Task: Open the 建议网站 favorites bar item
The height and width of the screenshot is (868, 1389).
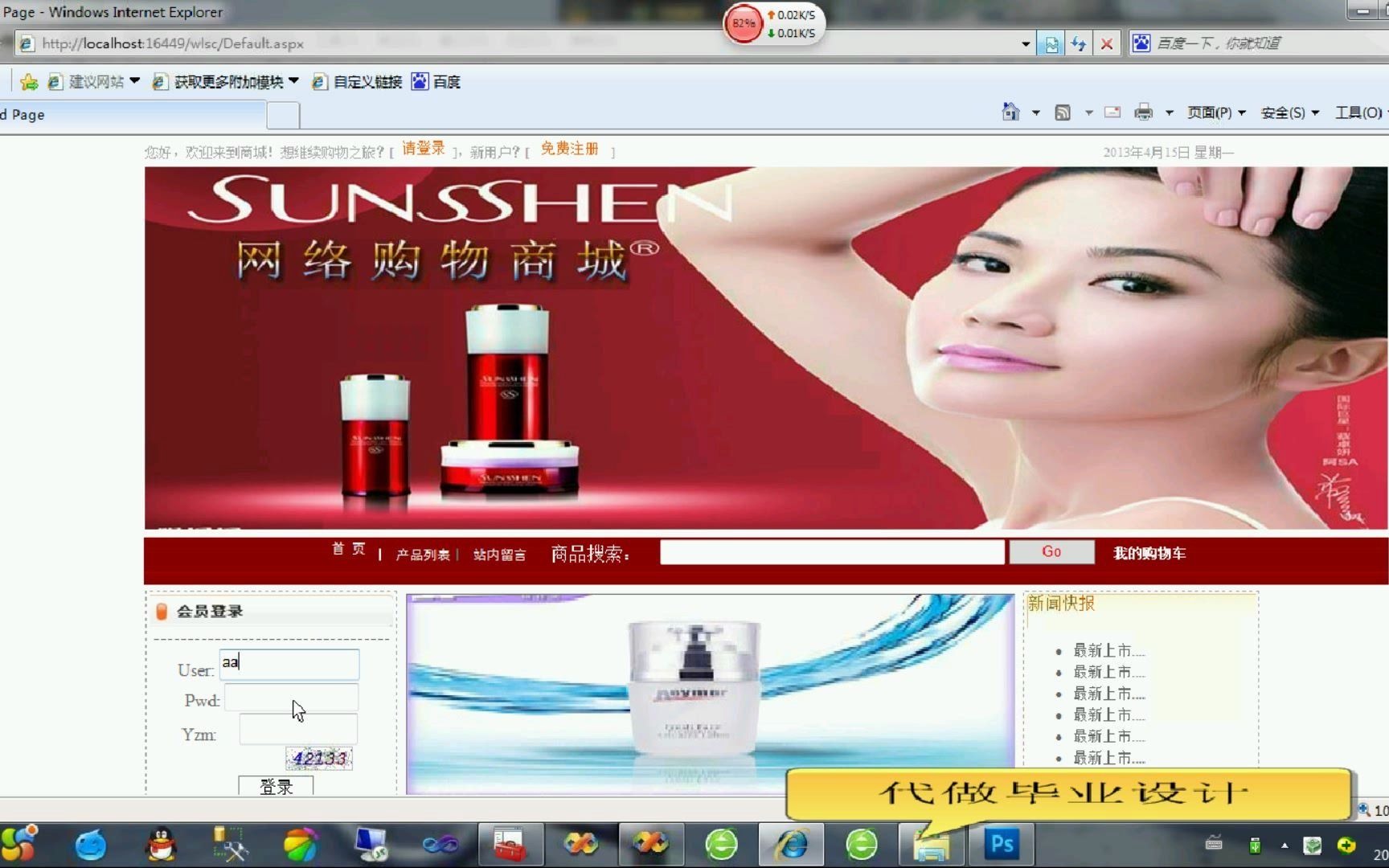Action: tap(93, 81)
